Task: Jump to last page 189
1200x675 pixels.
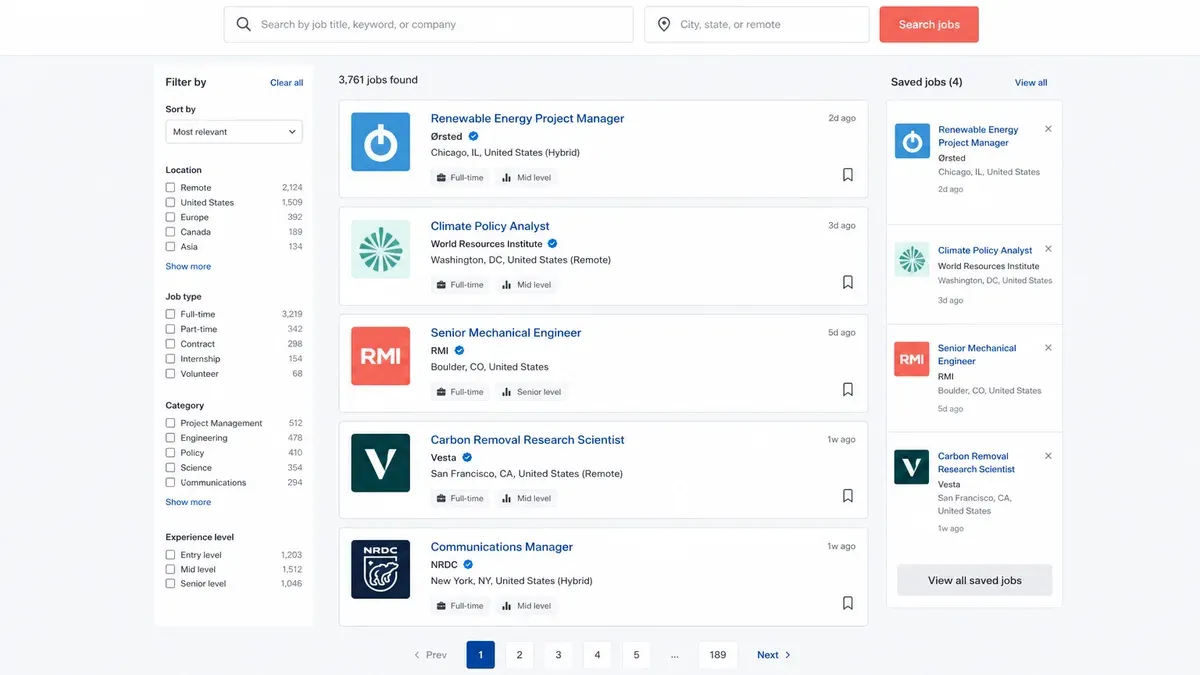Action: point(717,655)
